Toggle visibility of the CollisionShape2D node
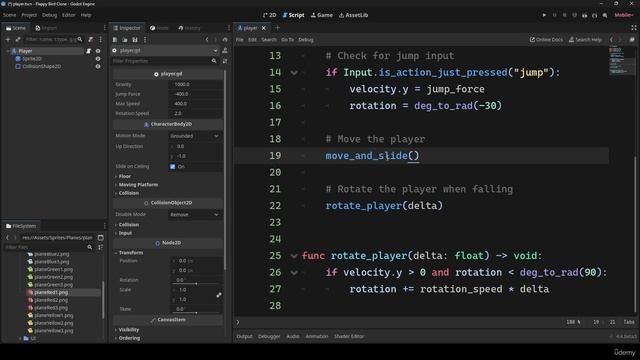This screenshot has width=640, height=360. tap(98, 67)
